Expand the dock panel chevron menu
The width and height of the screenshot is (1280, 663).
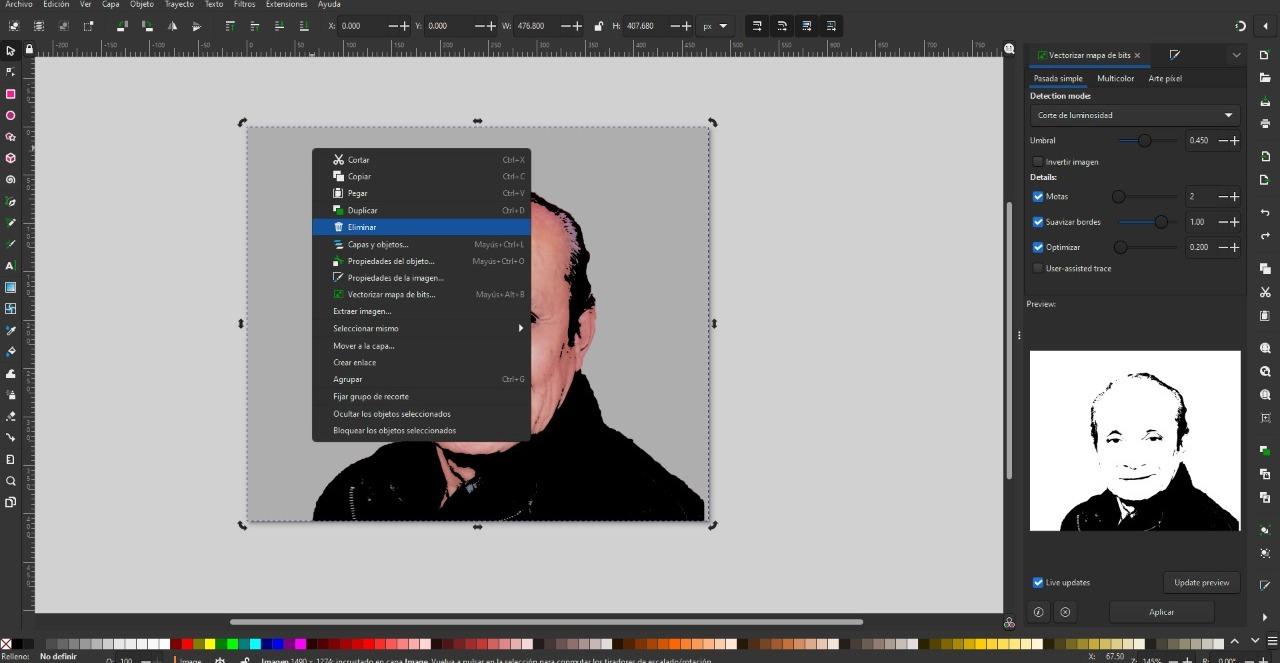tap(1236, 55)
